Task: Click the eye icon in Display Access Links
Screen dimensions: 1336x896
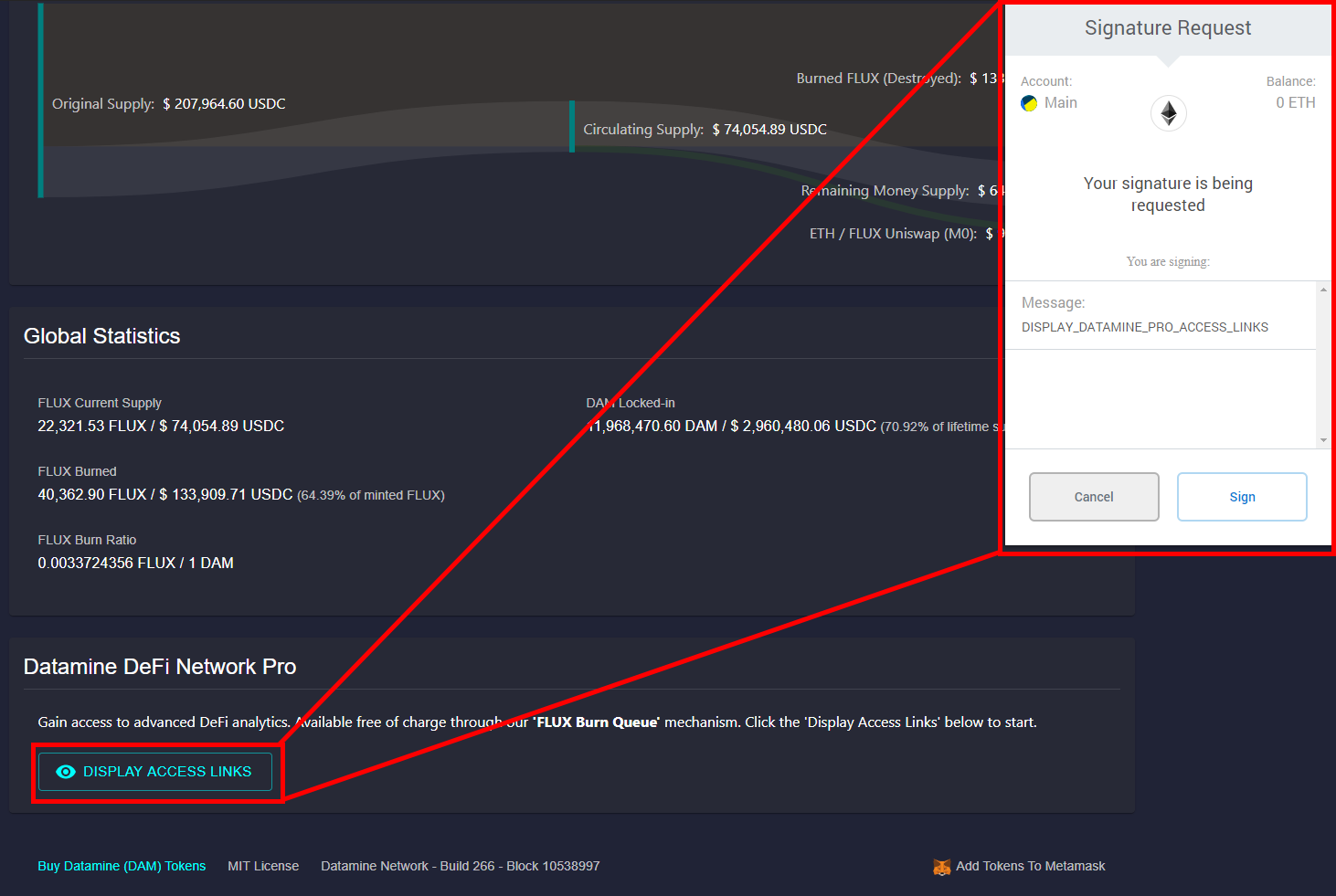Action: tap(66, 772)
